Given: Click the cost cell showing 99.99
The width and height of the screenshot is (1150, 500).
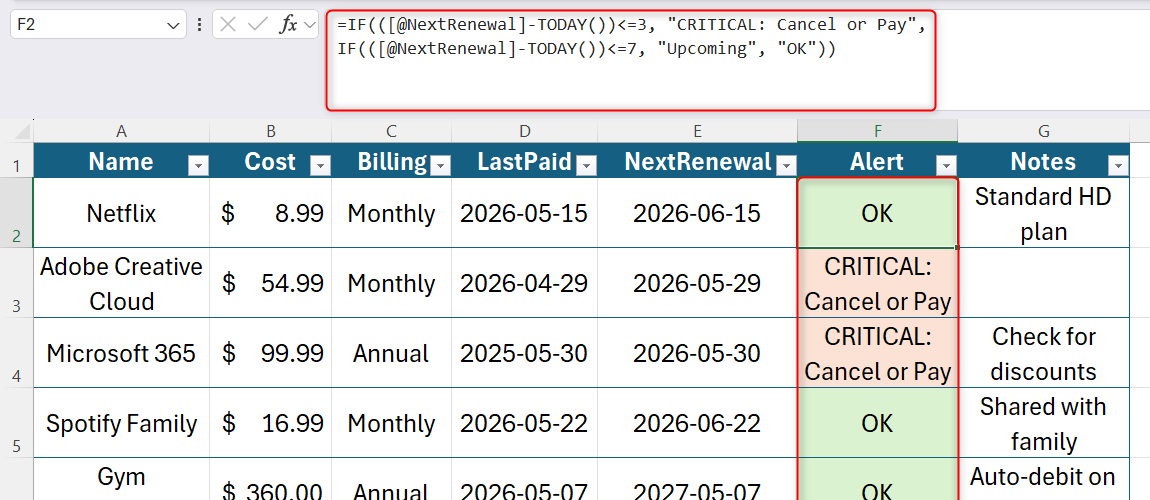Looking at the screenshot, I should click(x=271, y=353).
